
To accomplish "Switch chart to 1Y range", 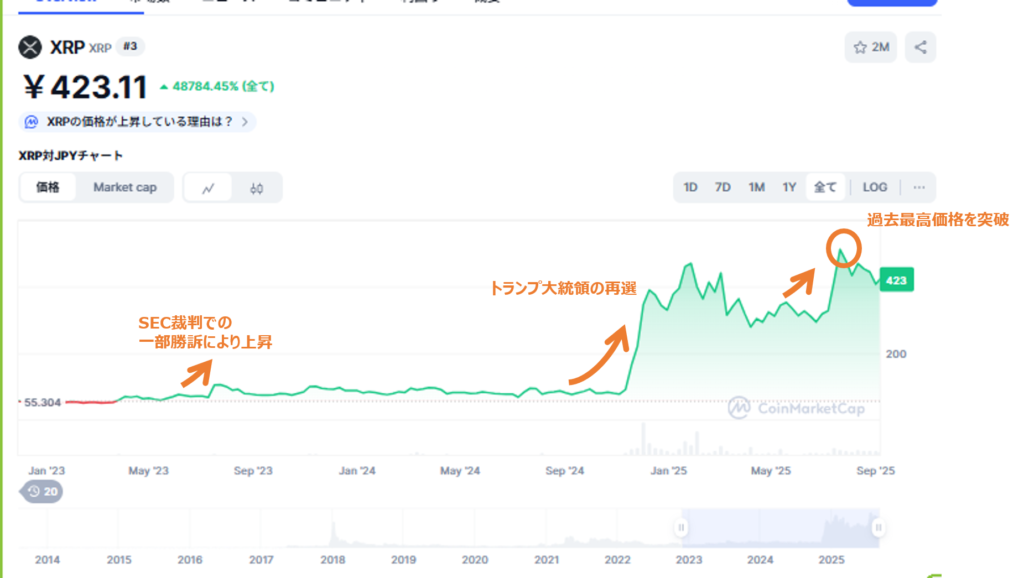I will [789, 187].
